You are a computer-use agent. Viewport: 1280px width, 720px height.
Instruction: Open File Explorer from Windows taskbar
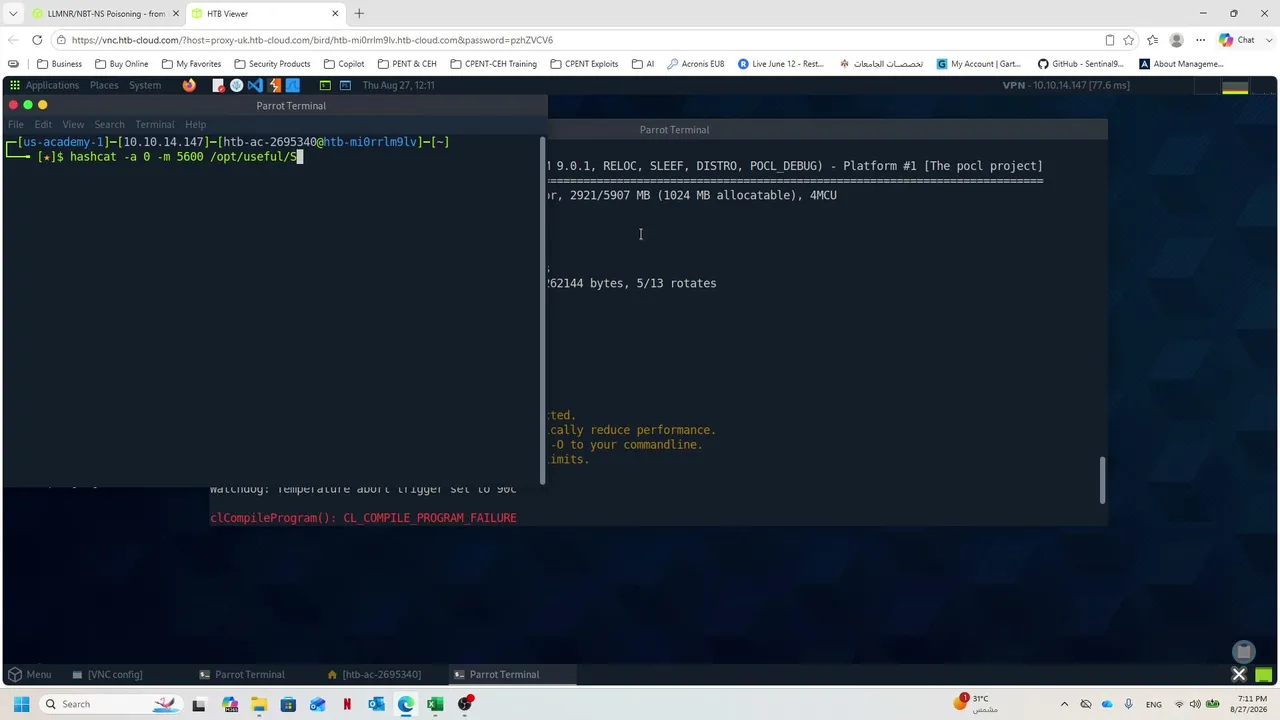coord(259,704)
